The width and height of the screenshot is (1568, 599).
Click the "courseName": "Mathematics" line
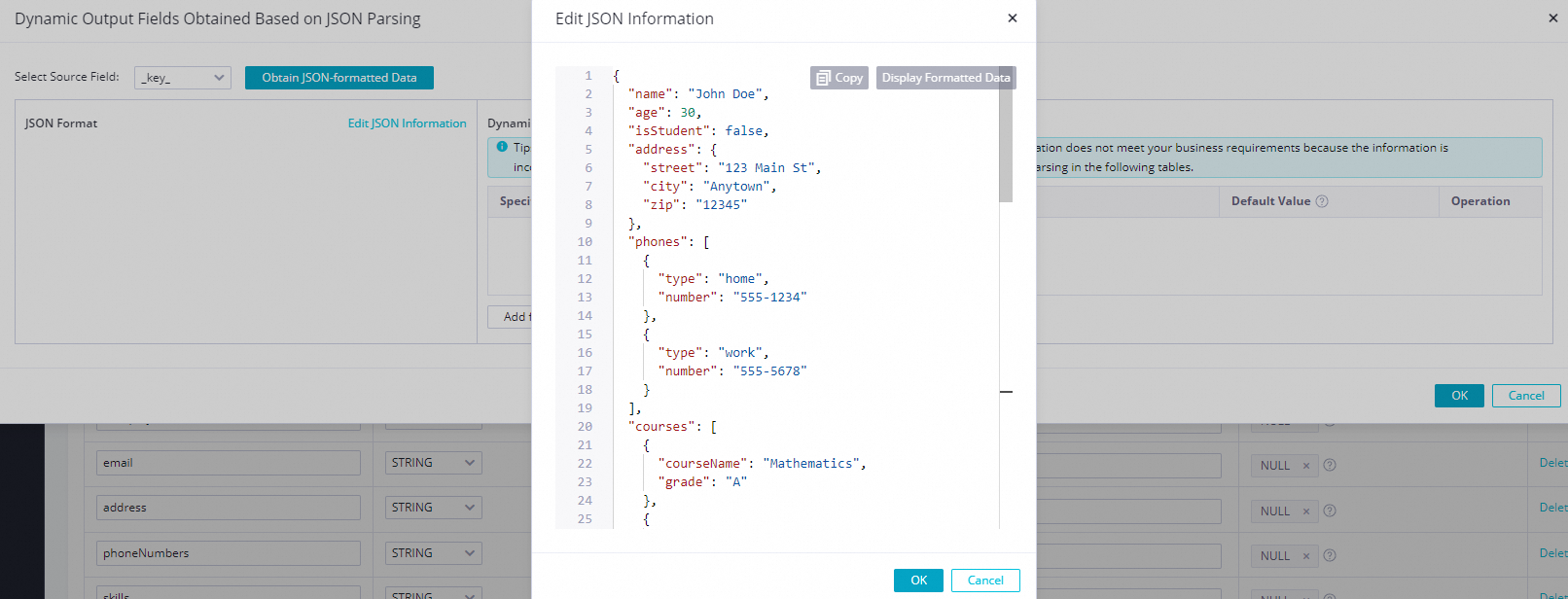(763, 464)
